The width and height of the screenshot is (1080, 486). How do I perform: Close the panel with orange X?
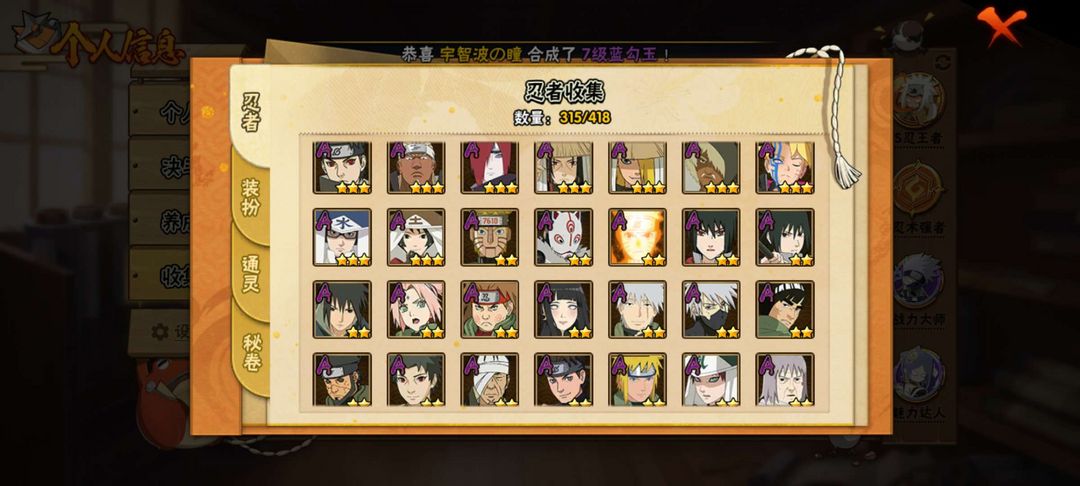pyautogui.click(x=1001, y=24)
